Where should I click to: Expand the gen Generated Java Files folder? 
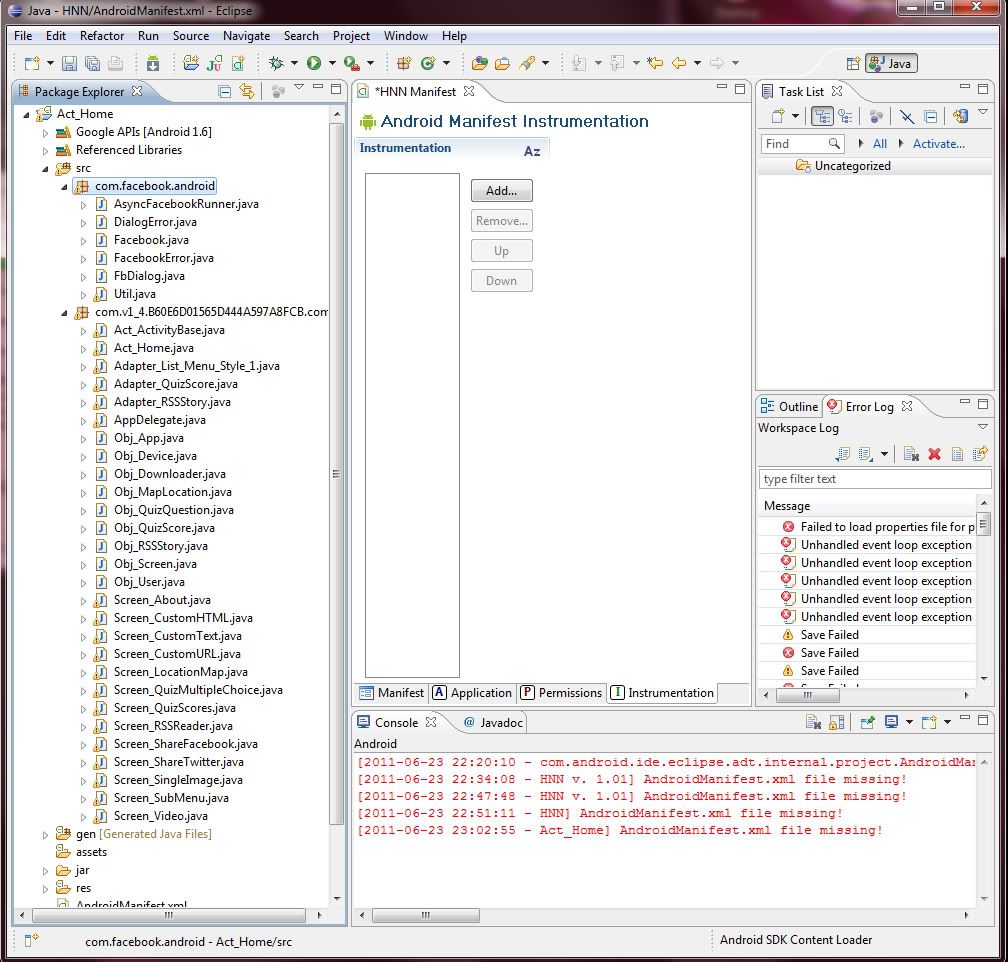point(45,834)
